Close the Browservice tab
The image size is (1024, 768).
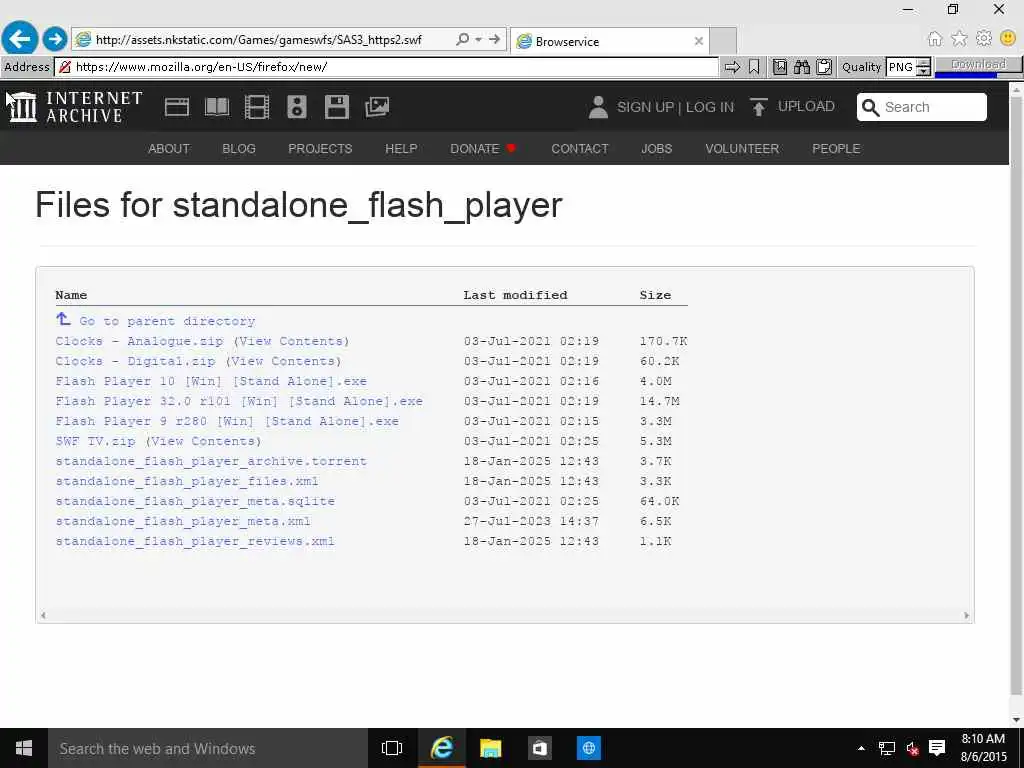699,41
